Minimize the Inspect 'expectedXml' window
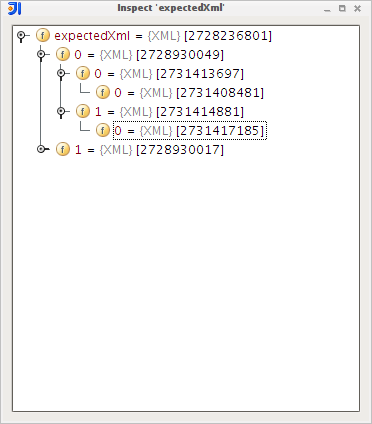 327,9
